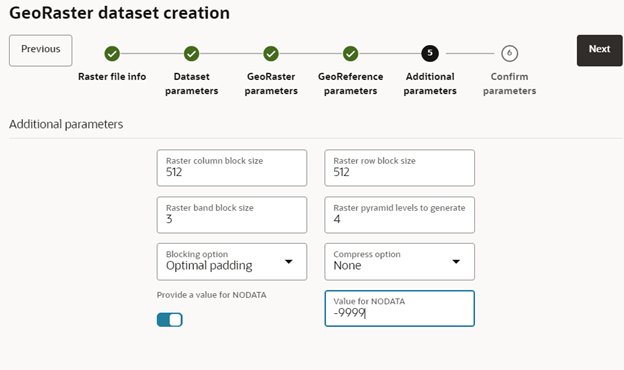Click the Previous button
The height and width of the screenshot is (370, 624).
(x=41, y=51)
